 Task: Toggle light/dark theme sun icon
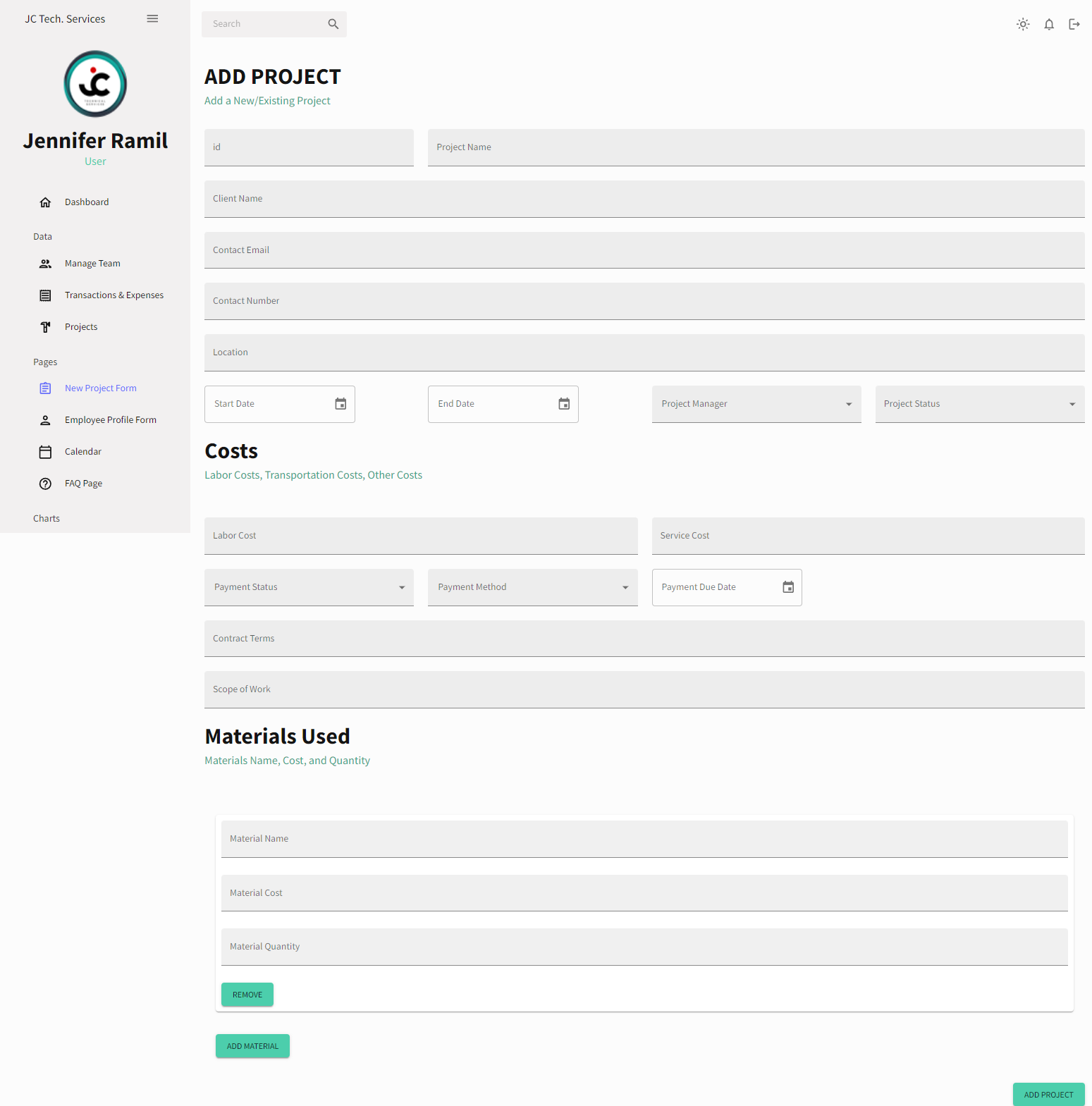click(1023, 25)
